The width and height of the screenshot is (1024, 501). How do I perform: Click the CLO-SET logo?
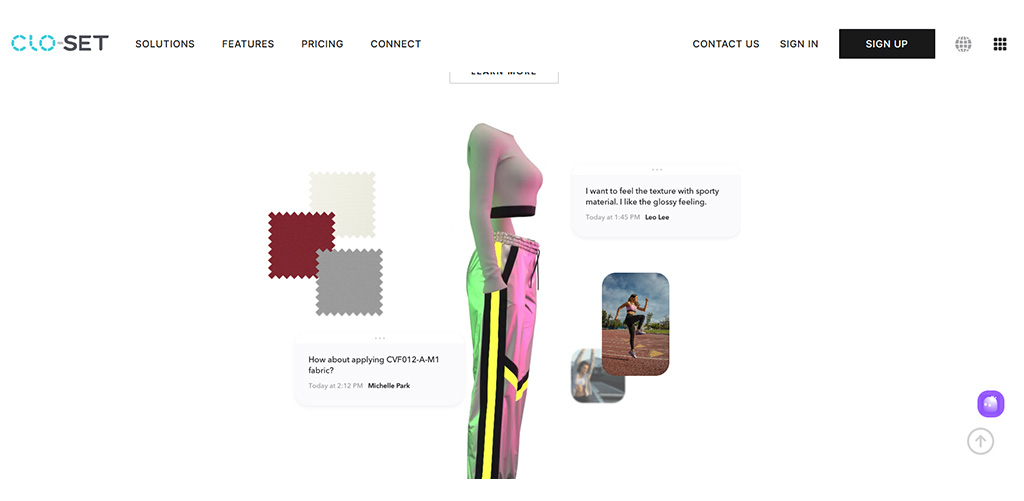tap(60, 44)
